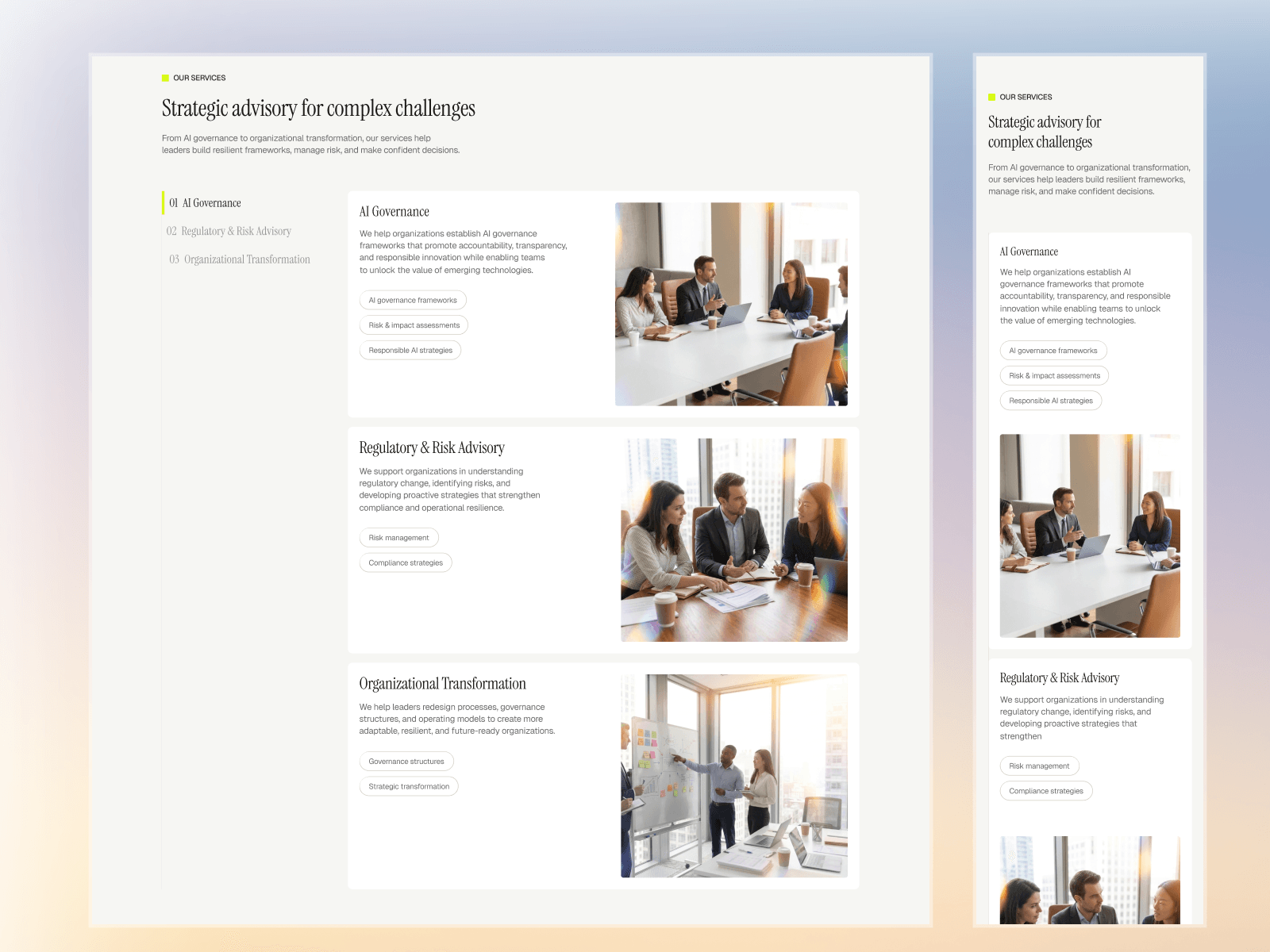This screenshot has width=1270, height=952.
Task: Click the mobile Regulatory & Risk Advisory heading
Action: coord(1060,678)
